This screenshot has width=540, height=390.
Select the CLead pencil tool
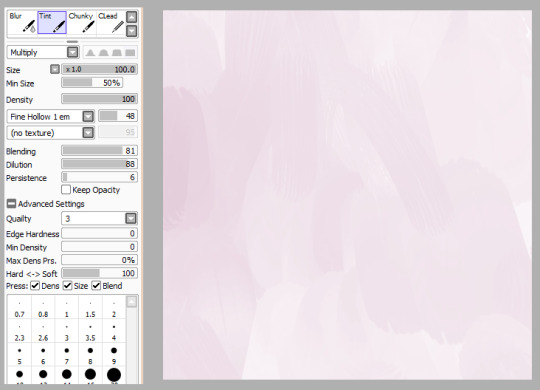point(111,22)
